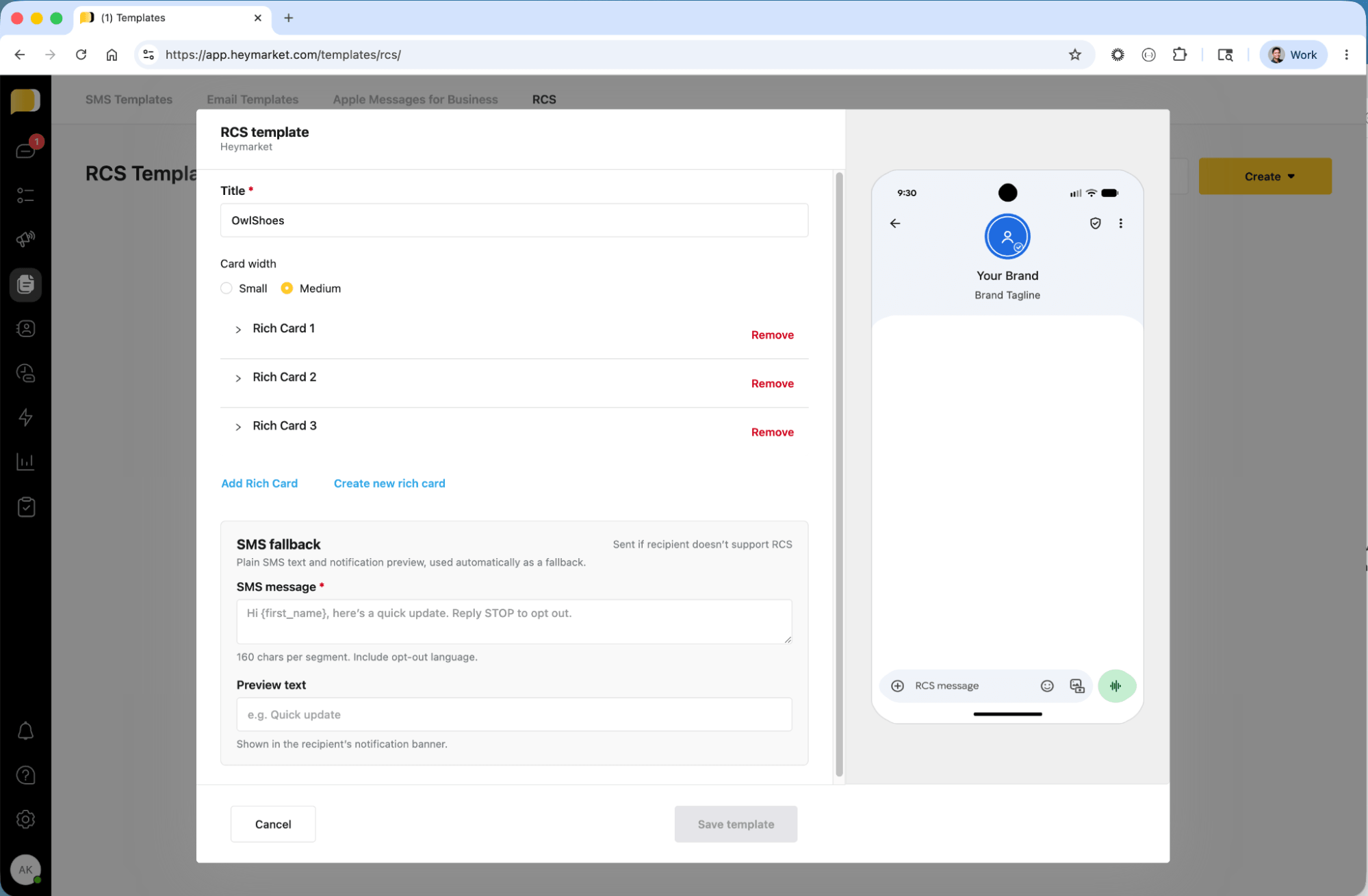The width and height of the screenshot is (1368, 896).
Task: Open the Work profile menu
Action: tap(1293, 55)
